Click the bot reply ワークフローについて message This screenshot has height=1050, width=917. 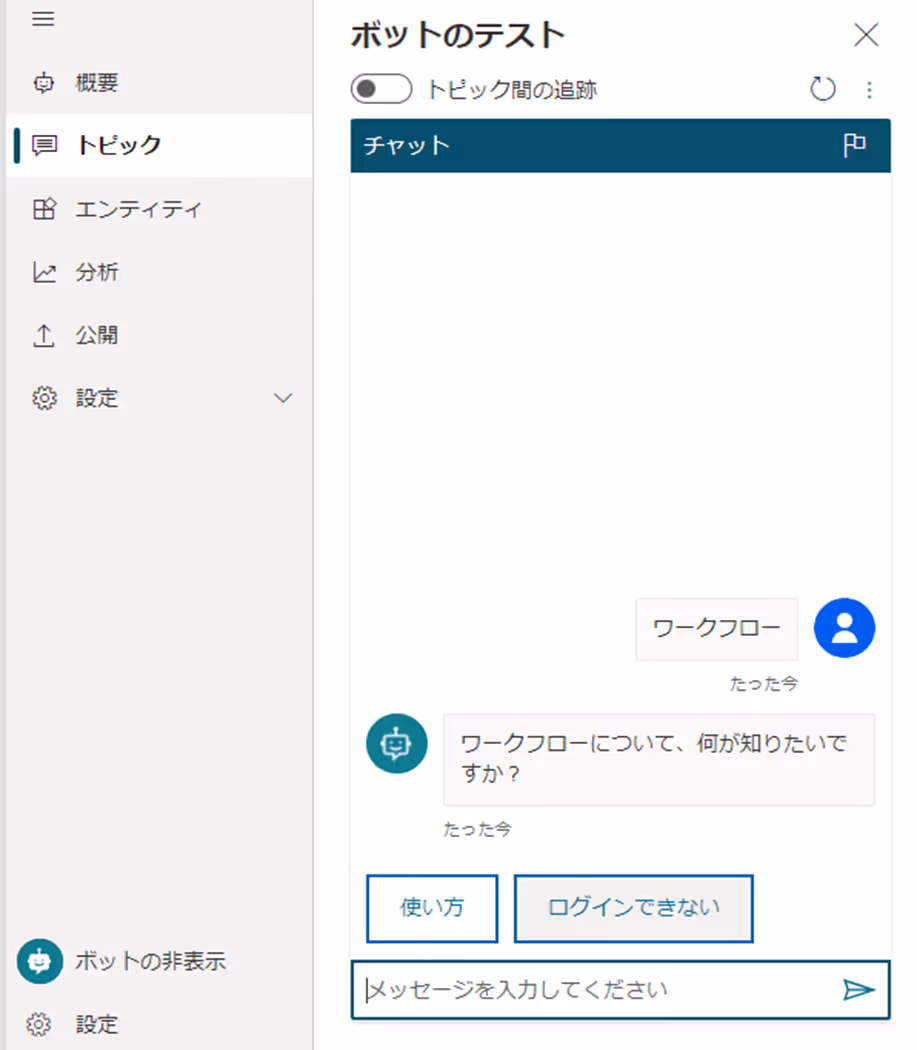(x=659, y=759)
